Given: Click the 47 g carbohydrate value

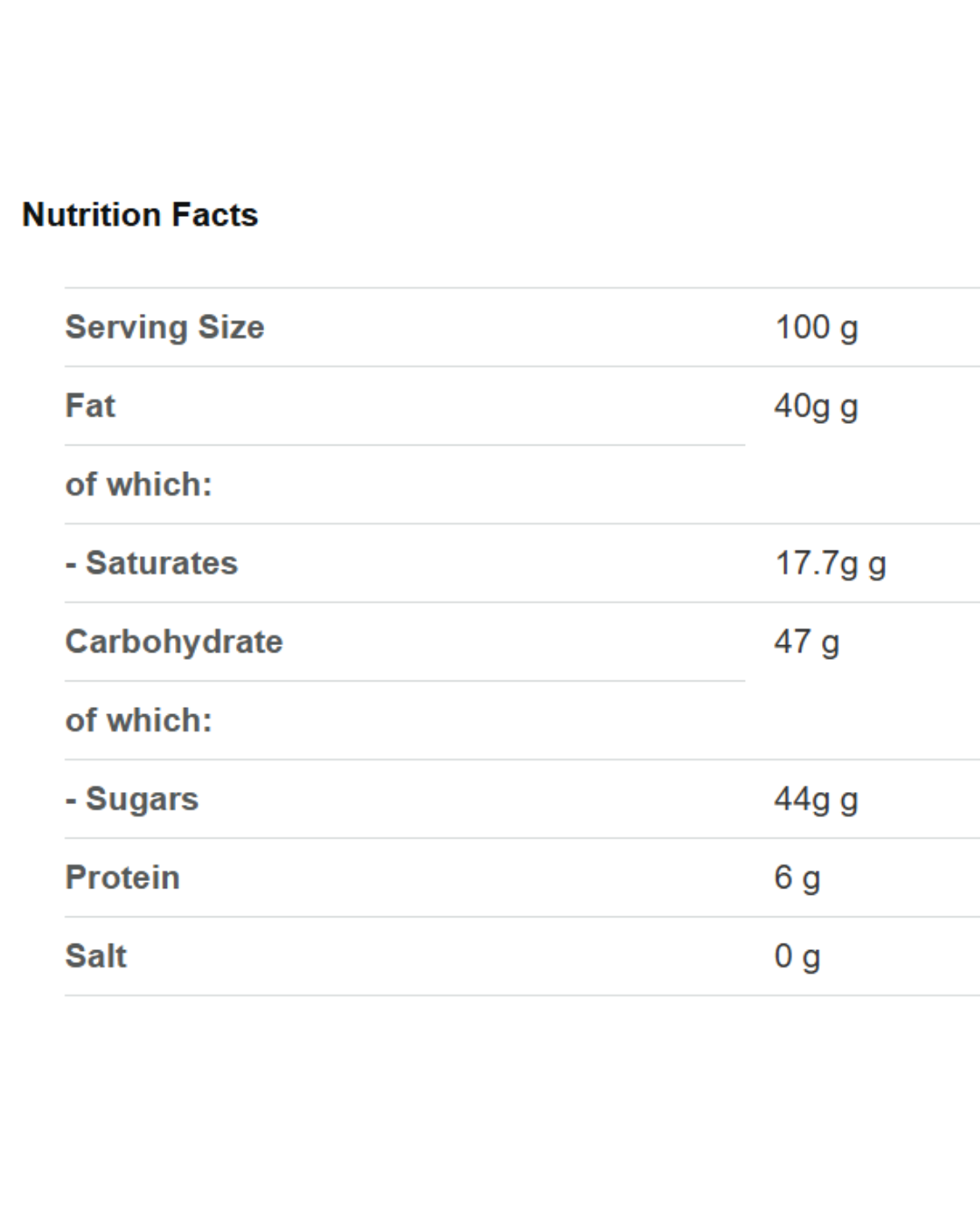Looking at the screenshot, I should (x=806, y=642).
